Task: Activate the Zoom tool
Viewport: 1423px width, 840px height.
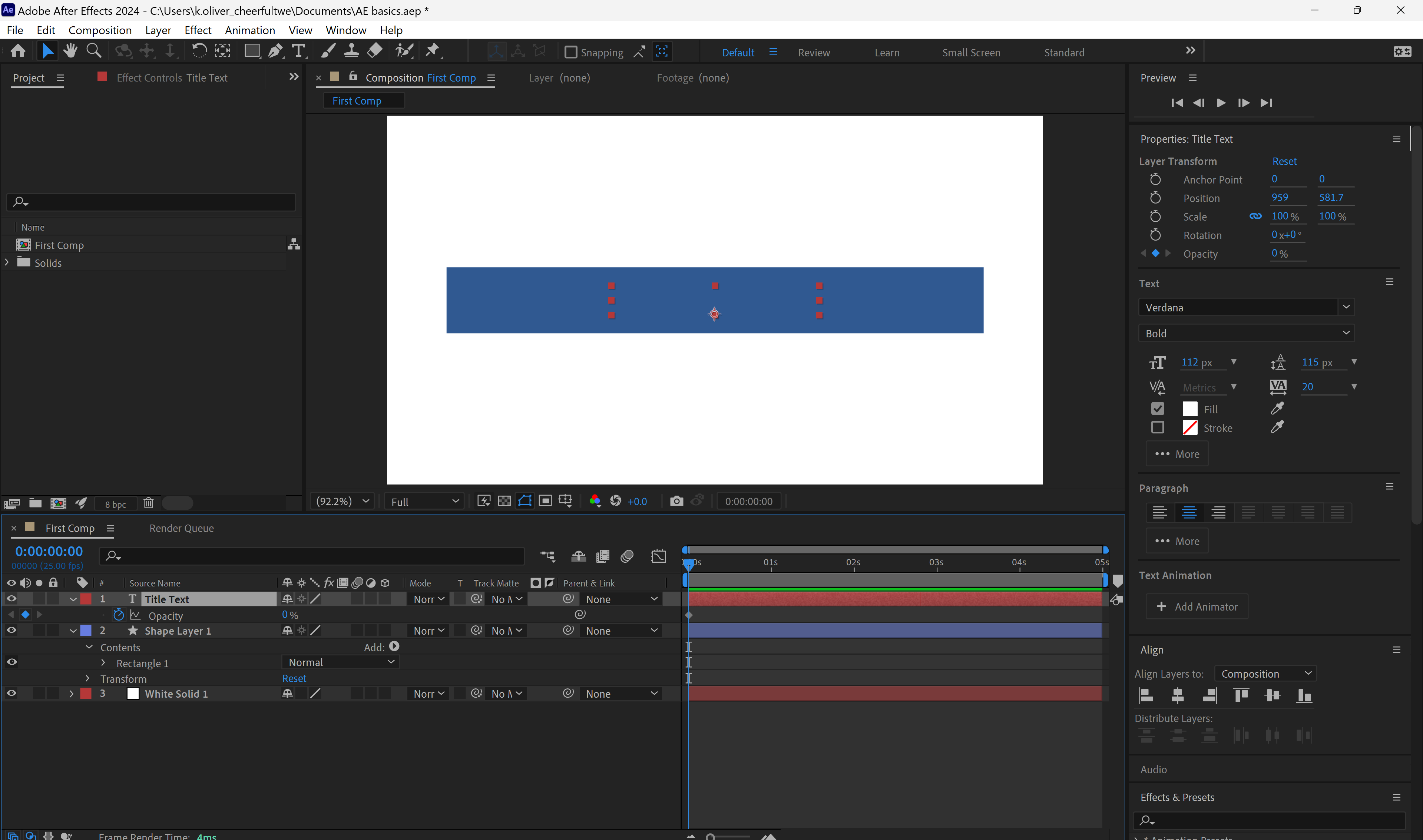Action: (93, 50)
